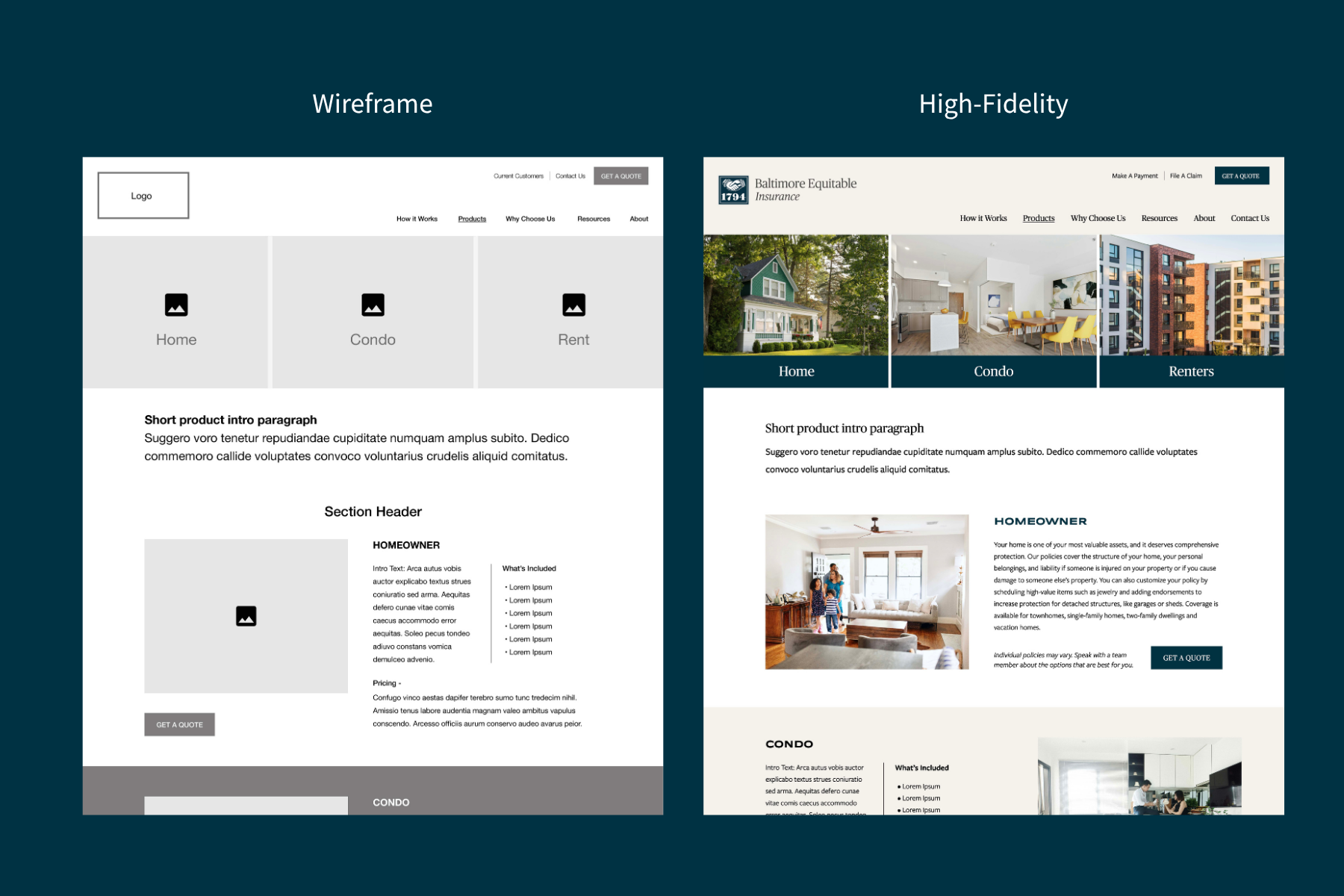This screenshot has width=1344, height=896.
Task: Click the Logo placeholder box in wireframe
Action: click(143, 196)
